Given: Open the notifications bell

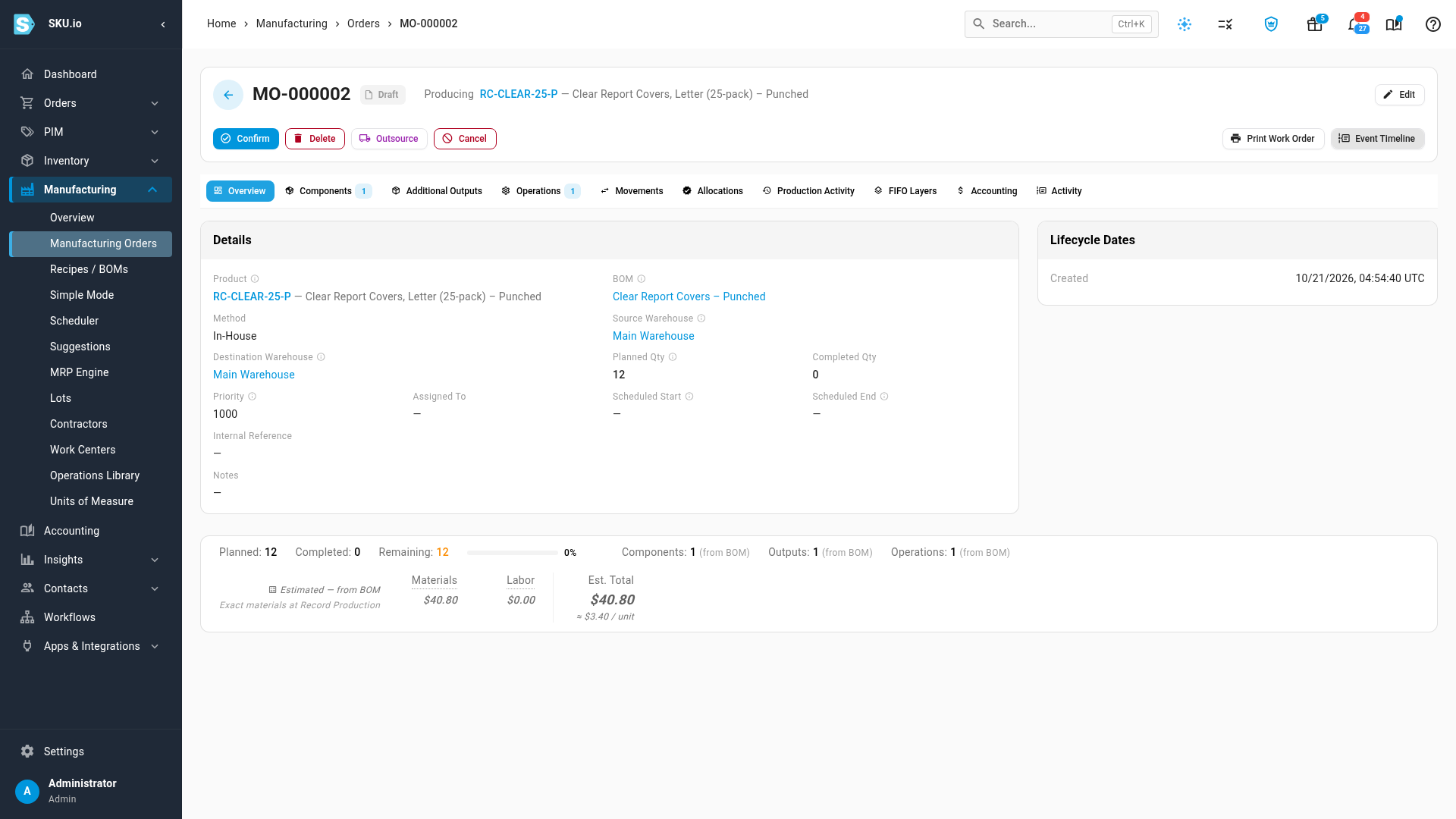Looking at the screenshot, I should [1354, 24].
